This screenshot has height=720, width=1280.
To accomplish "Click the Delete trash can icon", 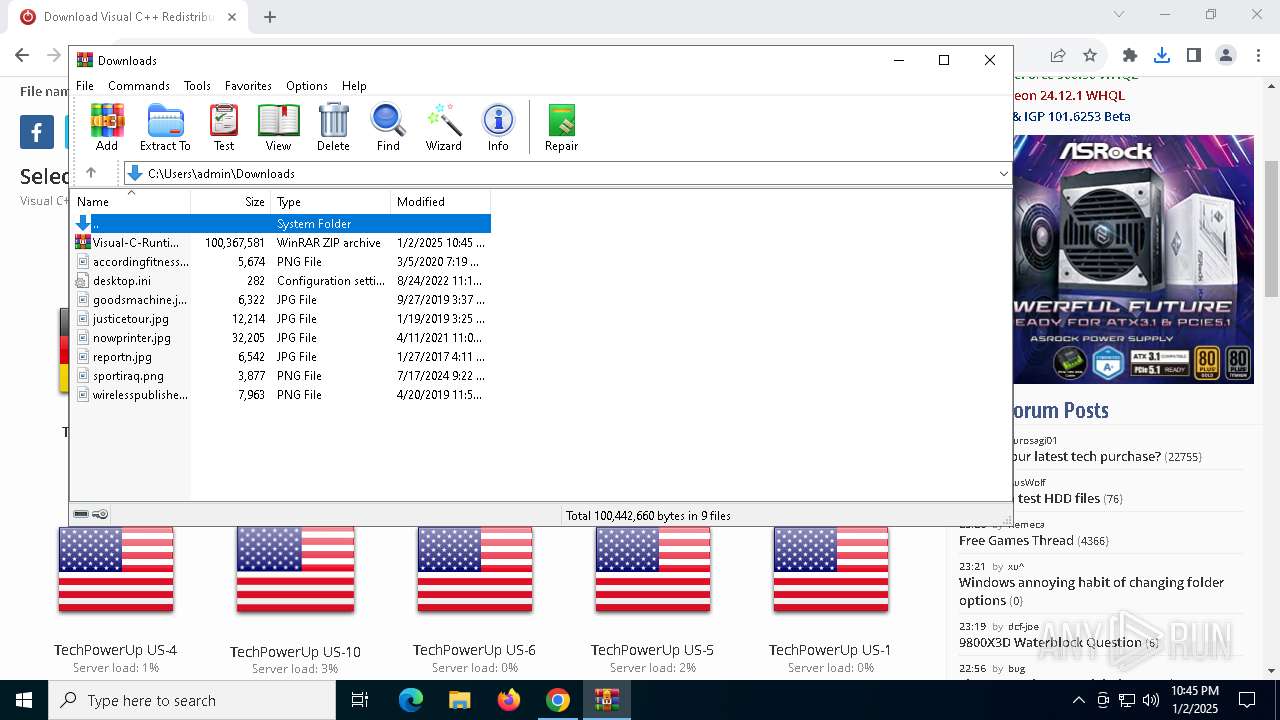I will tap(333, 127).
